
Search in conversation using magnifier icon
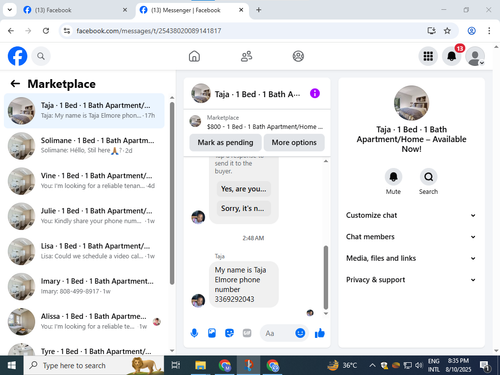[428, 177]
